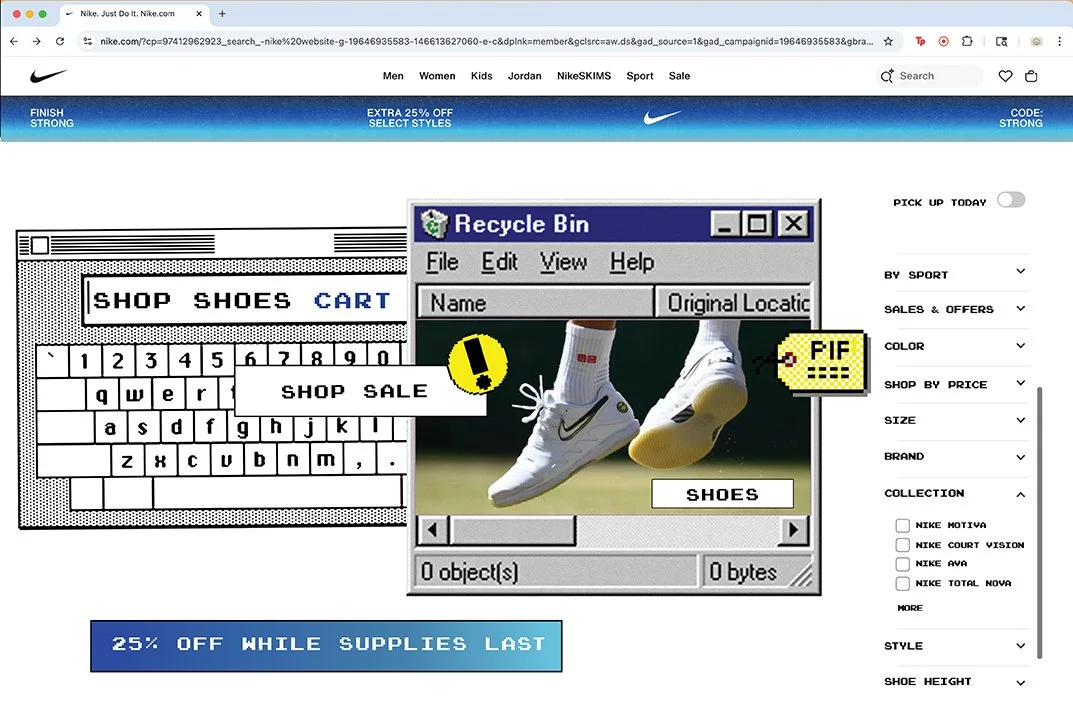Check the Nike Motiva checkbox
Image resolution: width=1073 pixels, height=713 pixels.
point(901,525)
